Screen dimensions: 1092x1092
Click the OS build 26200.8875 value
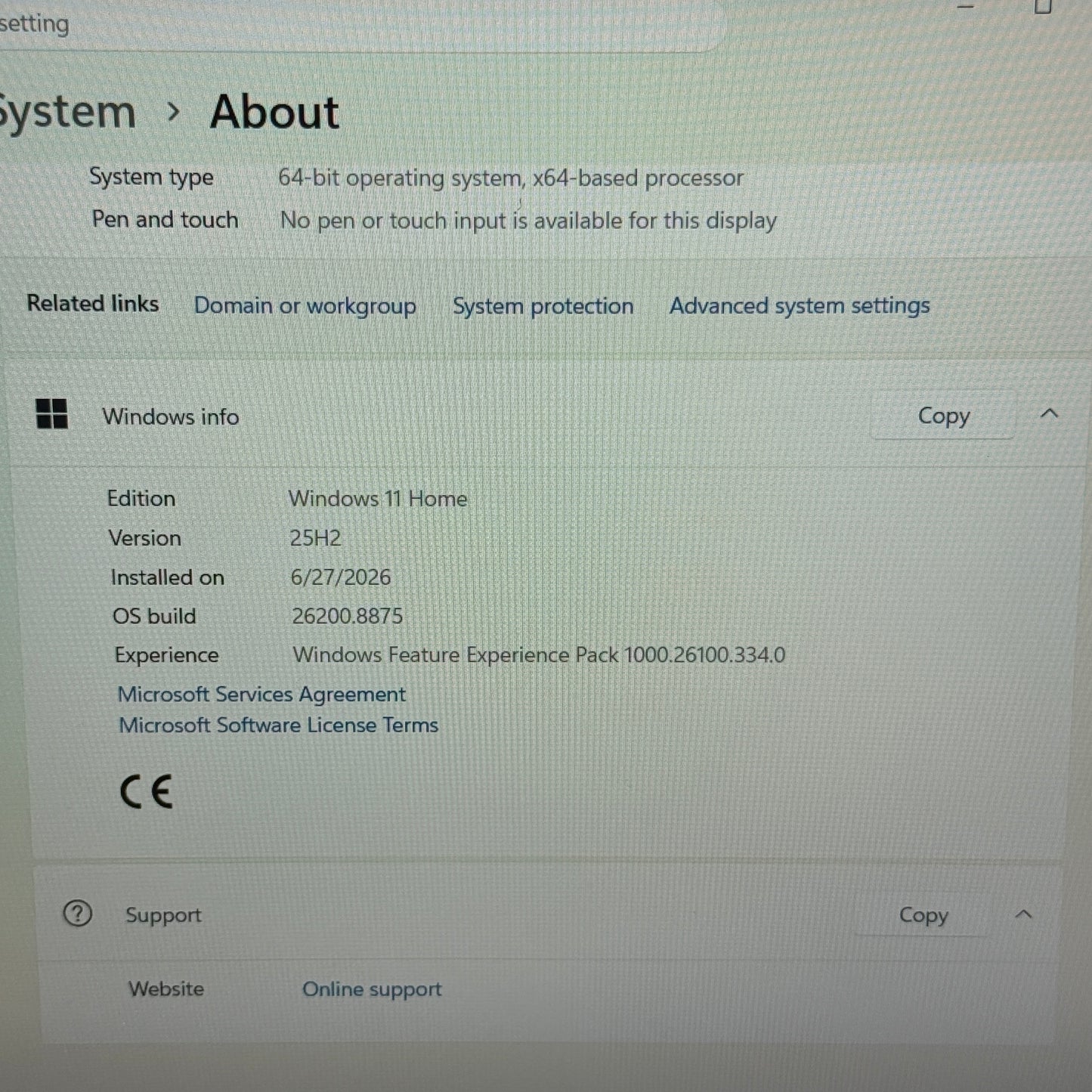click(347, 616)
